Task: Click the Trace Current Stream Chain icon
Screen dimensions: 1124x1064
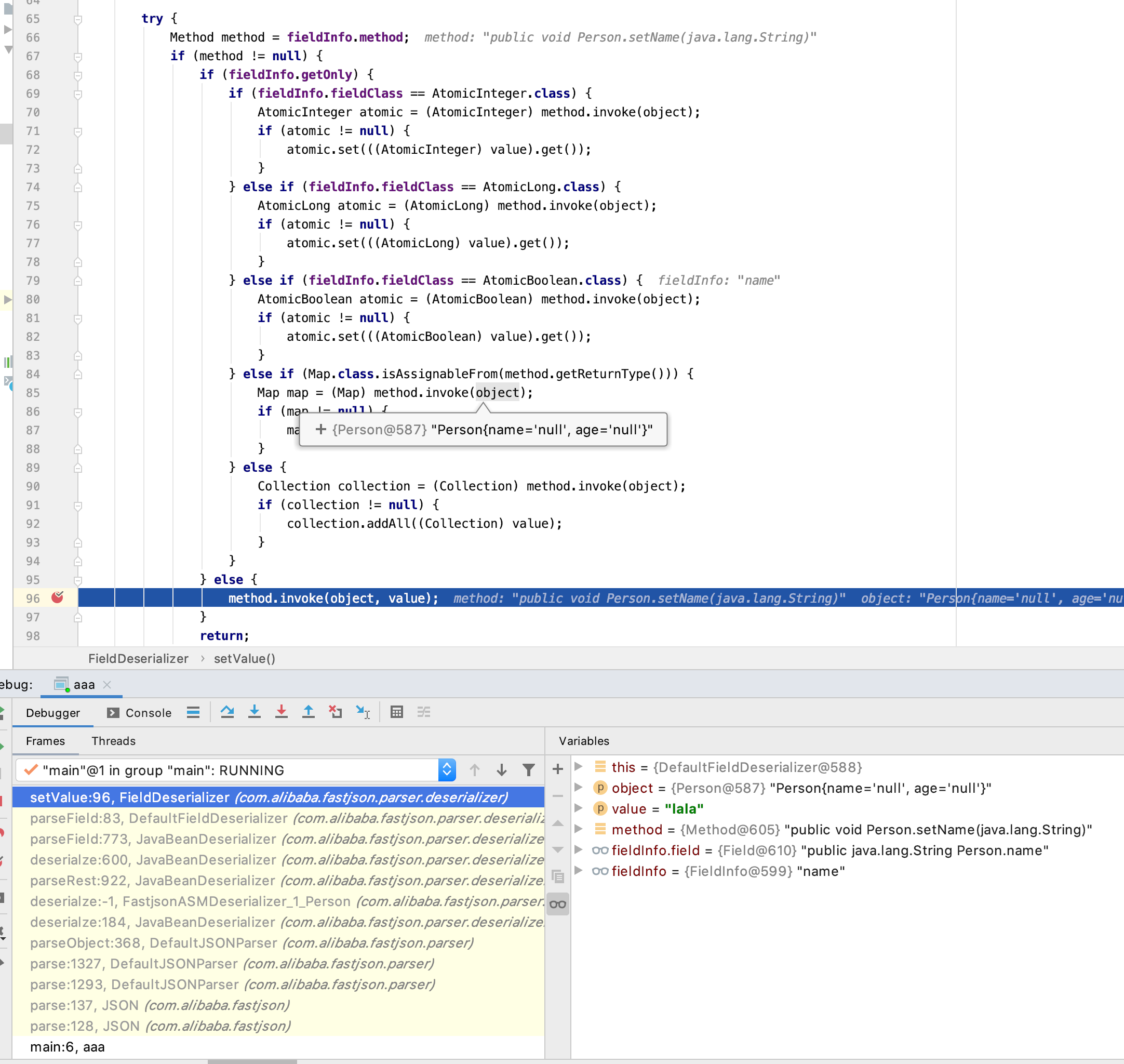Action: (424, 712)
